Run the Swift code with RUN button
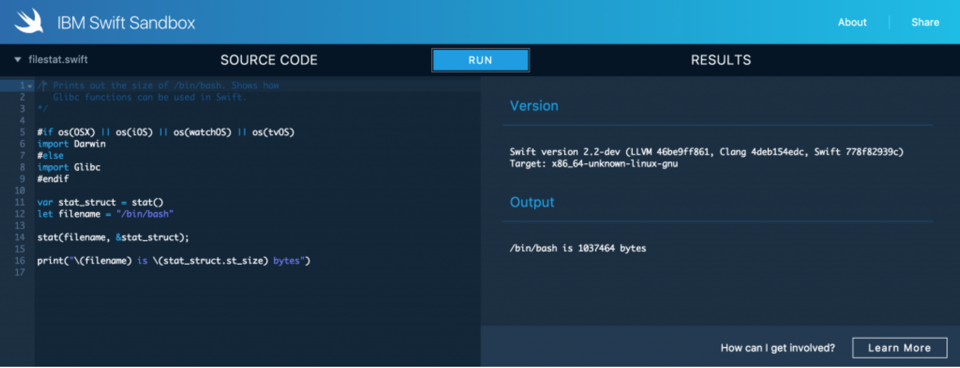The image size is (960, 368). click(x=481, y=60)
